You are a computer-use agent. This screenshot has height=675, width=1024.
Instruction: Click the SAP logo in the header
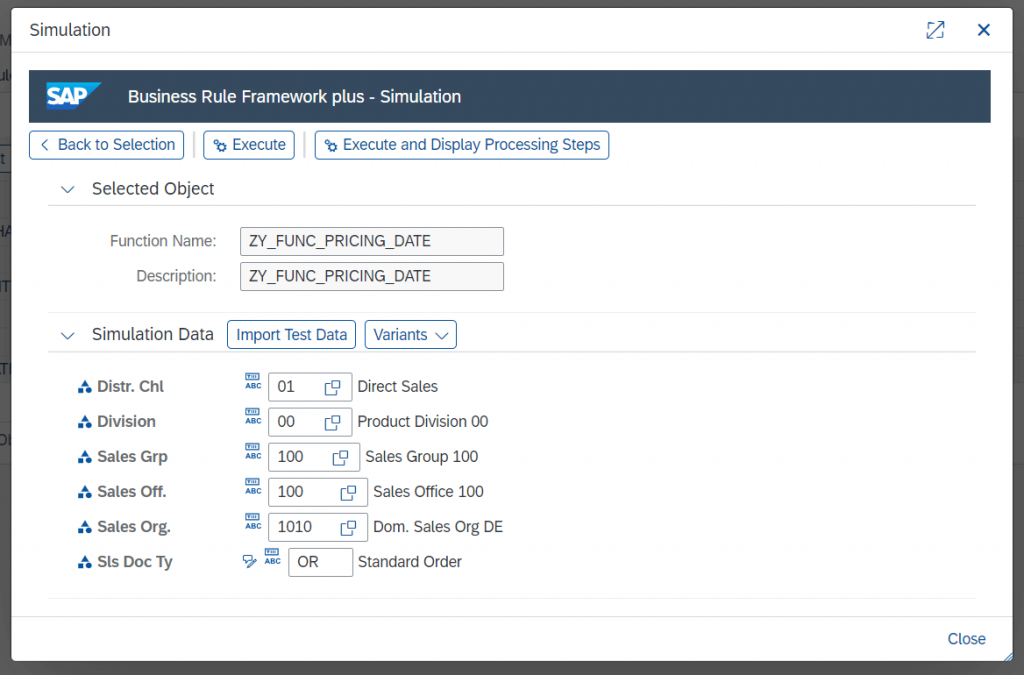[x=73, y=96]
